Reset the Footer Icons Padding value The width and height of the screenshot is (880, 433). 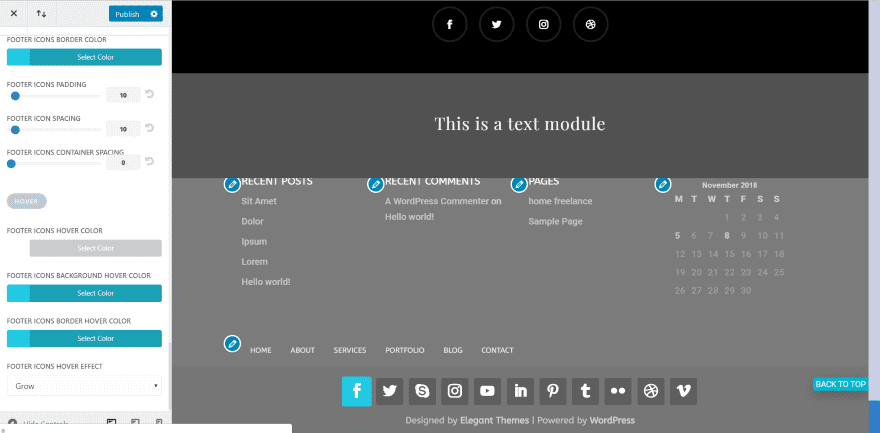click(150, 95)
